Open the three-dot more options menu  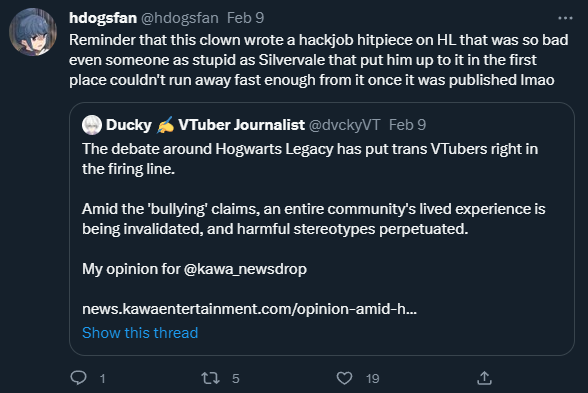coord(565,18)
